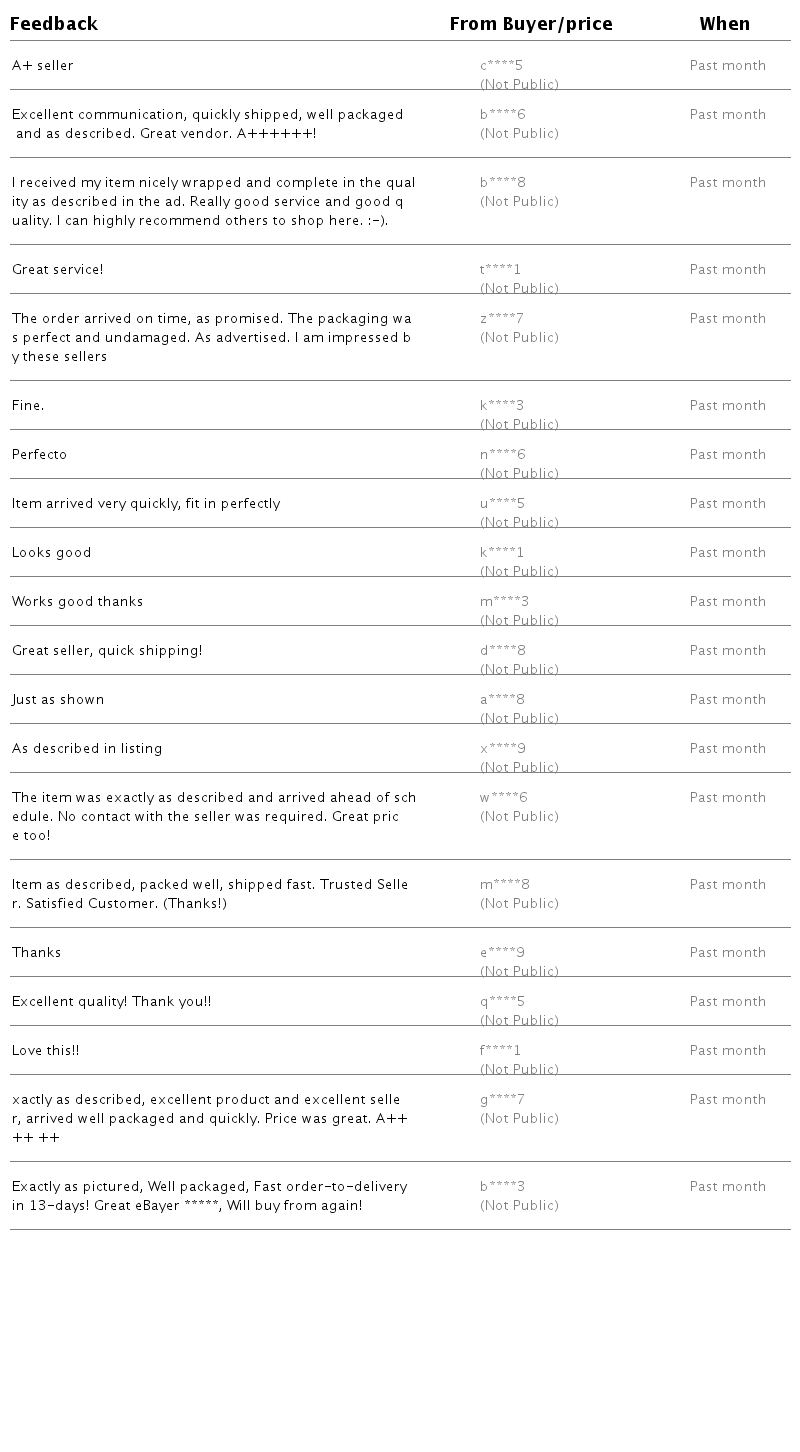Click the "Looks good" feedback
800x1452 pixels.
coord(52,553)
